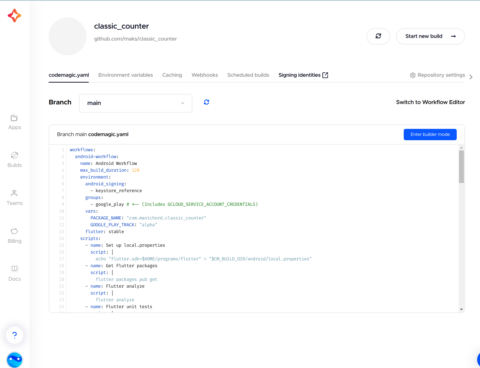Click the external link icon beside Signing identities
The image size is (480, 368).
pyautogui.click(x=325, y=75)
